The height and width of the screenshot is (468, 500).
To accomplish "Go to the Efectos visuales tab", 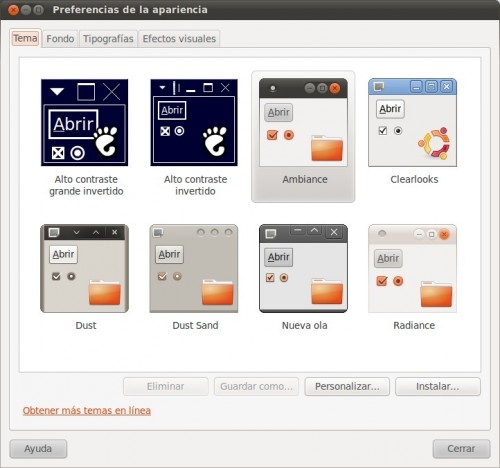I will 179,39.
